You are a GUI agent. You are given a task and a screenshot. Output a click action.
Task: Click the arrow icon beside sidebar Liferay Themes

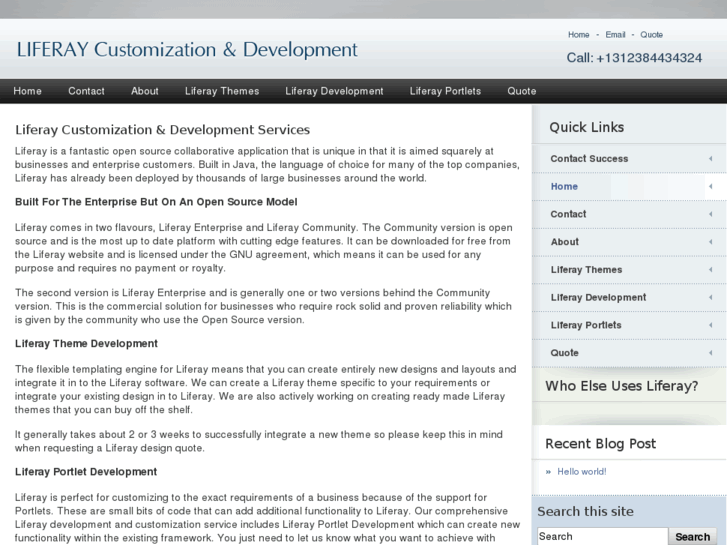[710, 270]
